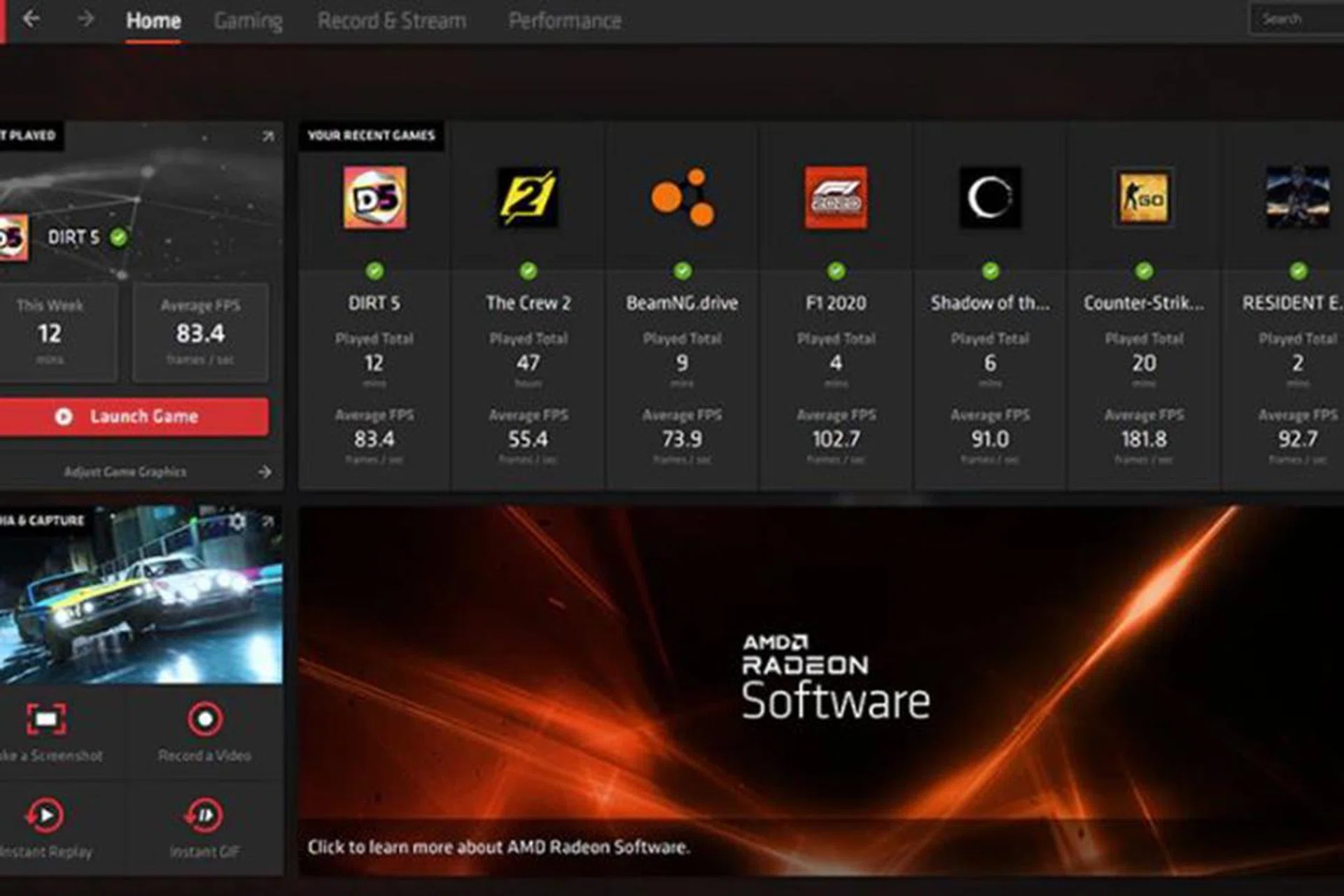Image resolution: width=1344 pixels, height=896 pixels.
Task: Expand the Last Played panel arrow
Action: (x=268, y=136)
